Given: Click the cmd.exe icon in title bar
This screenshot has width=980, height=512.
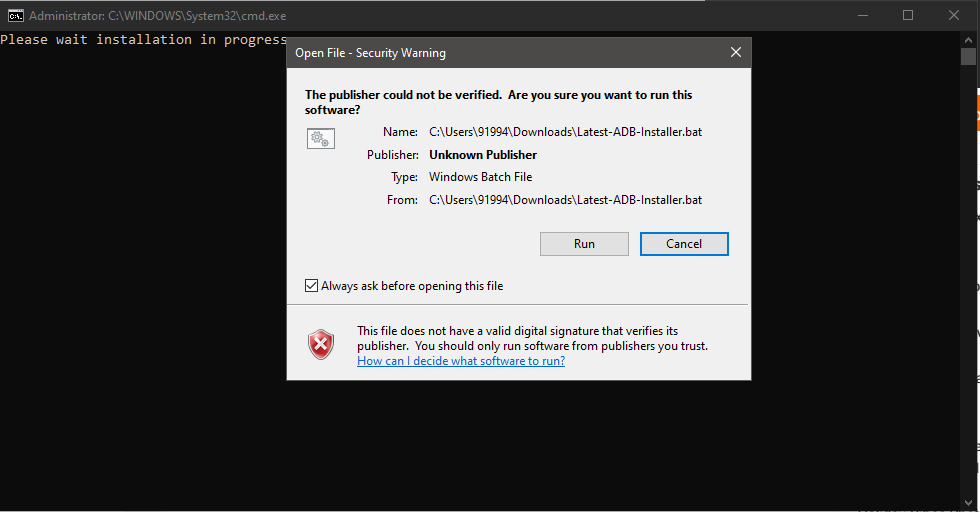Looking at the screenshot, I should pyautogui.click(x=16, y=16).
